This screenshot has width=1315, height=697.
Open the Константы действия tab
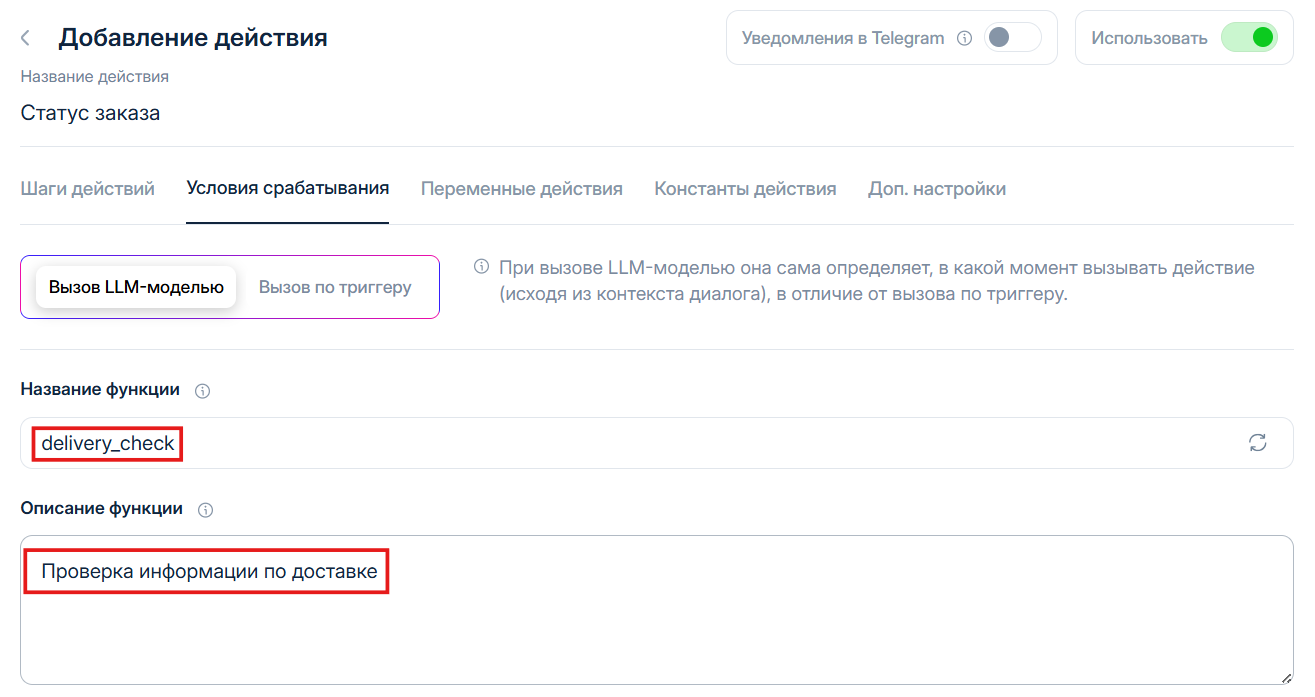point(745,188)
